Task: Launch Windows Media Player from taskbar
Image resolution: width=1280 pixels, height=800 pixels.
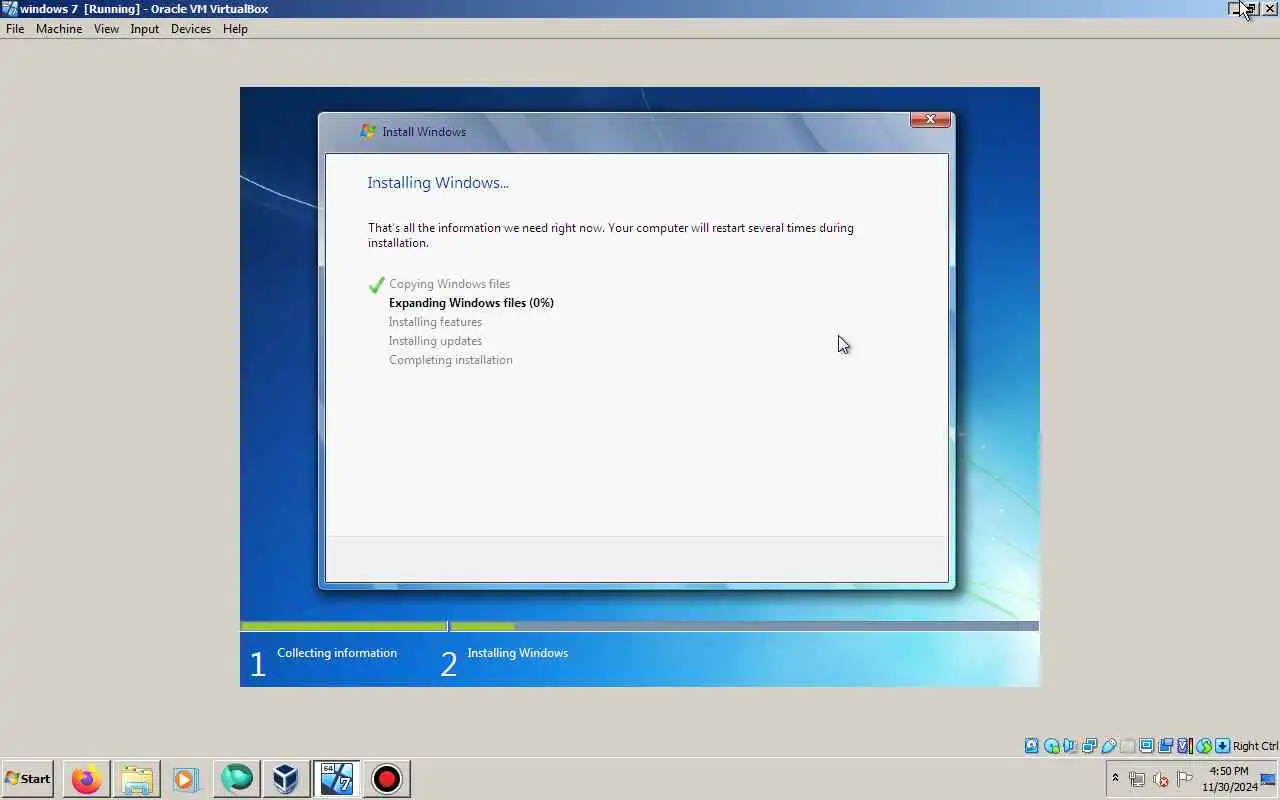Action: click(186, 778)
